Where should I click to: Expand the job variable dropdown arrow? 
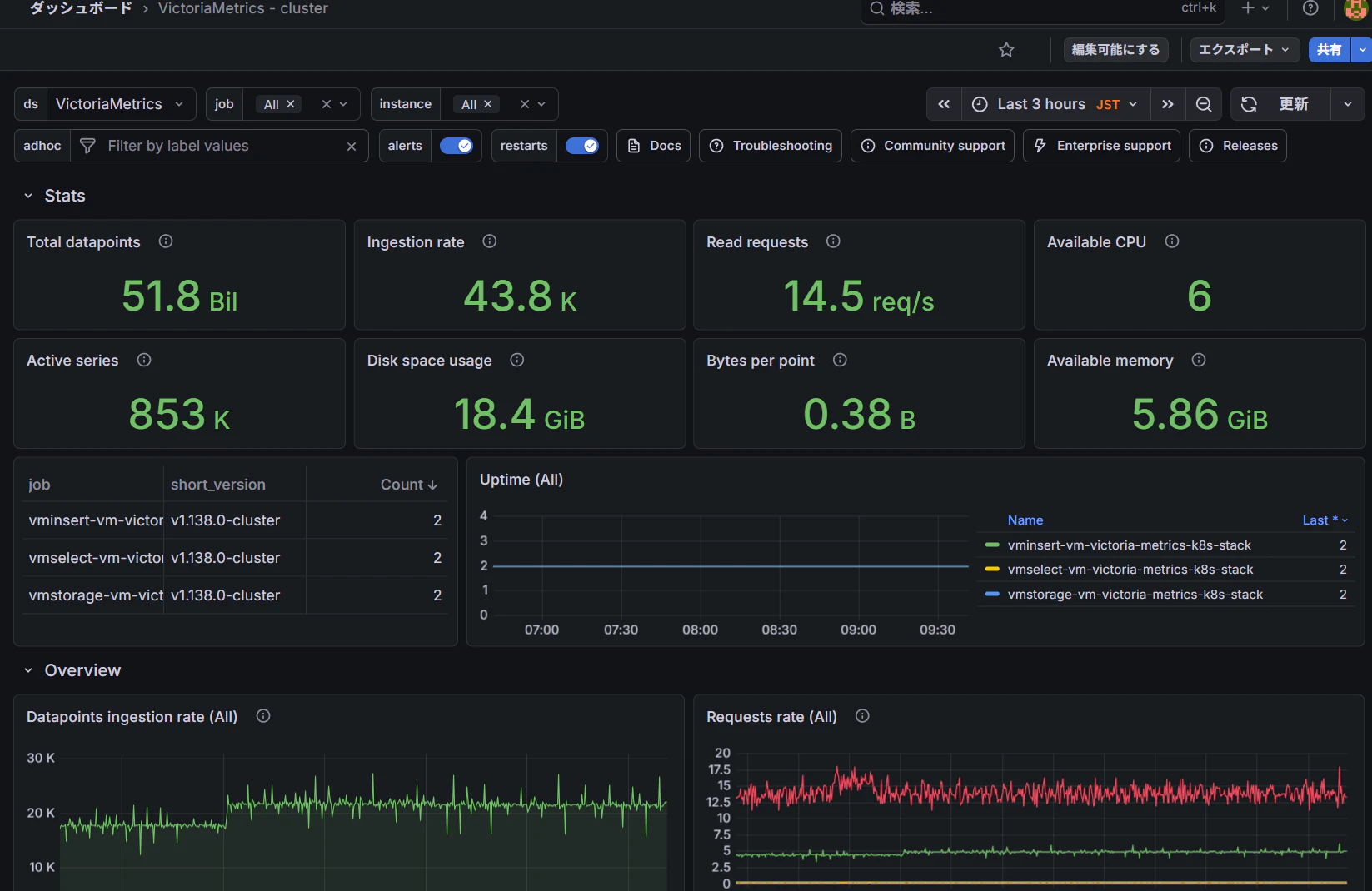[x=343, y=104]
